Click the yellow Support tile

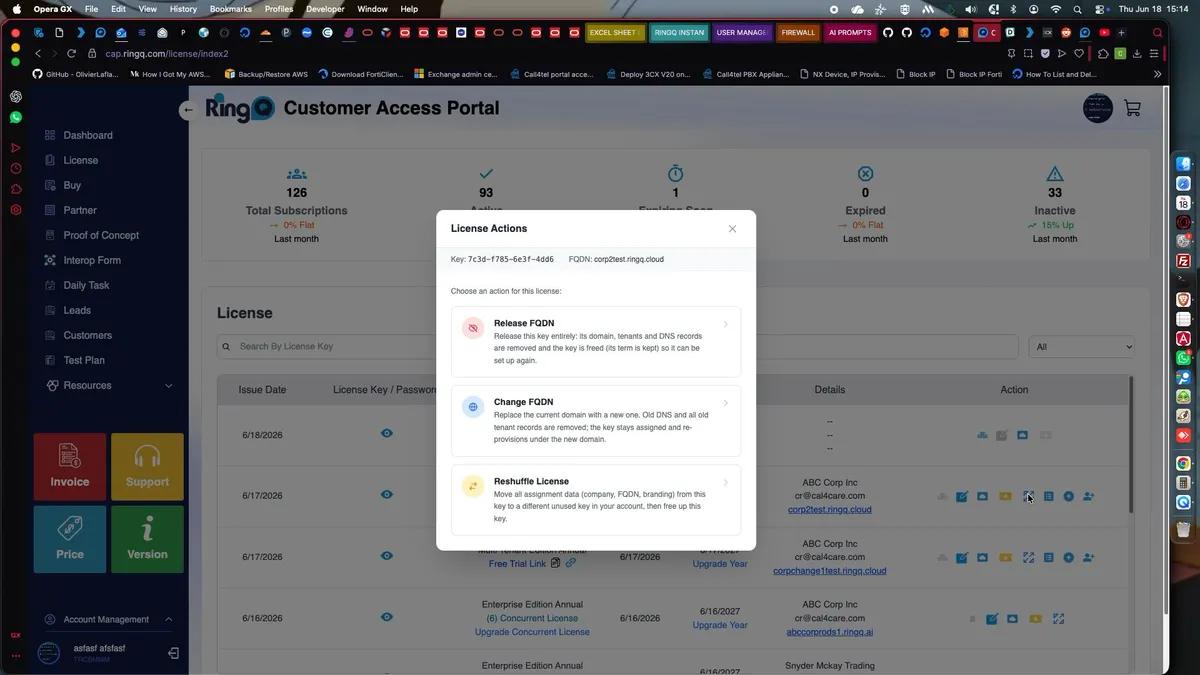click(147, 467)
